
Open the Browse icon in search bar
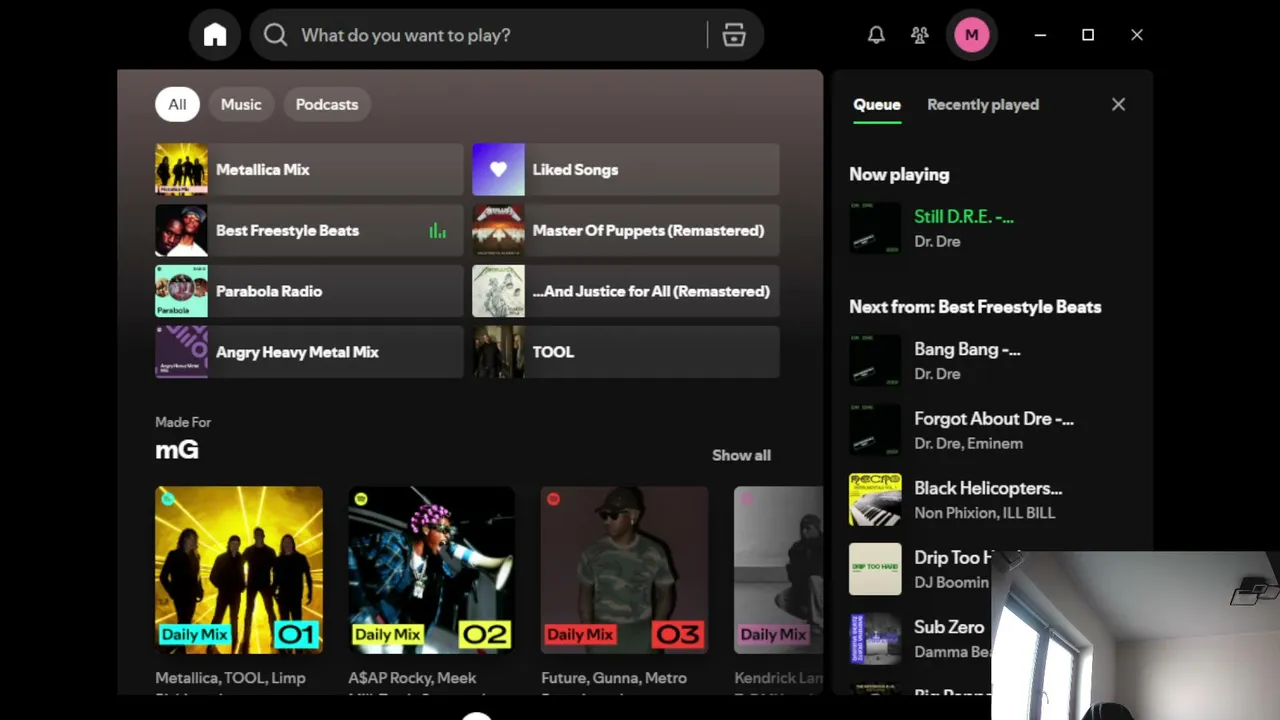[734, 35]
